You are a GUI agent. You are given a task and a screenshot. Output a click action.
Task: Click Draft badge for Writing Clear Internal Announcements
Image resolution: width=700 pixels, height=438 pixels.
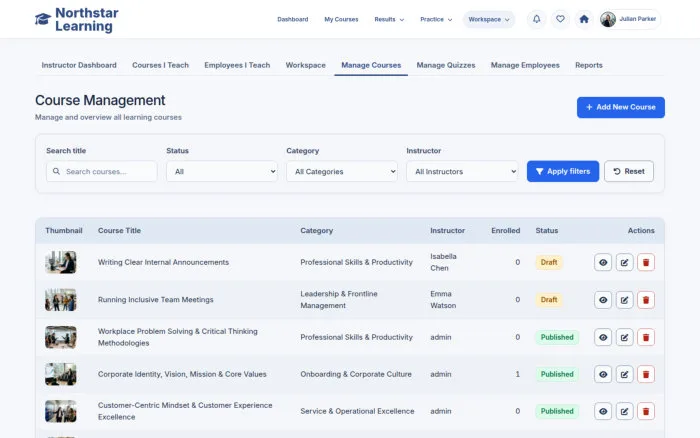[549, 263]
